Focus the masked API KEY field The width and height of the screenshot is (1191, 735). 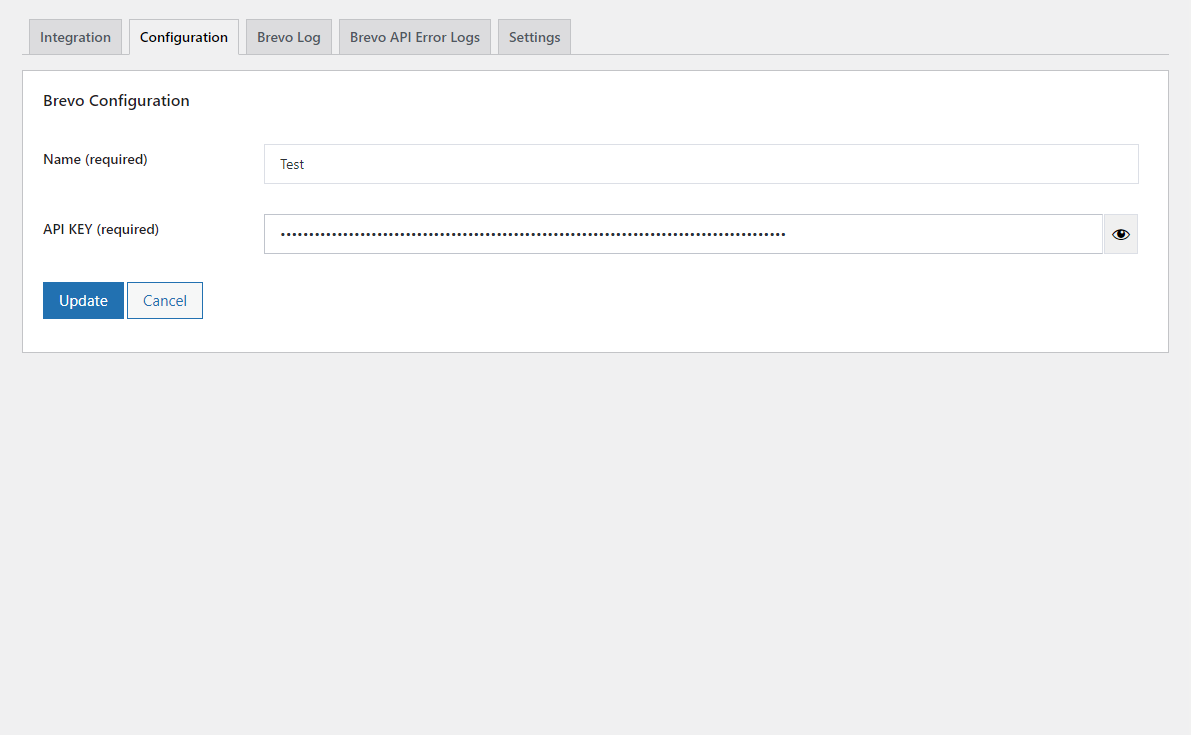[x=683, y=234]
